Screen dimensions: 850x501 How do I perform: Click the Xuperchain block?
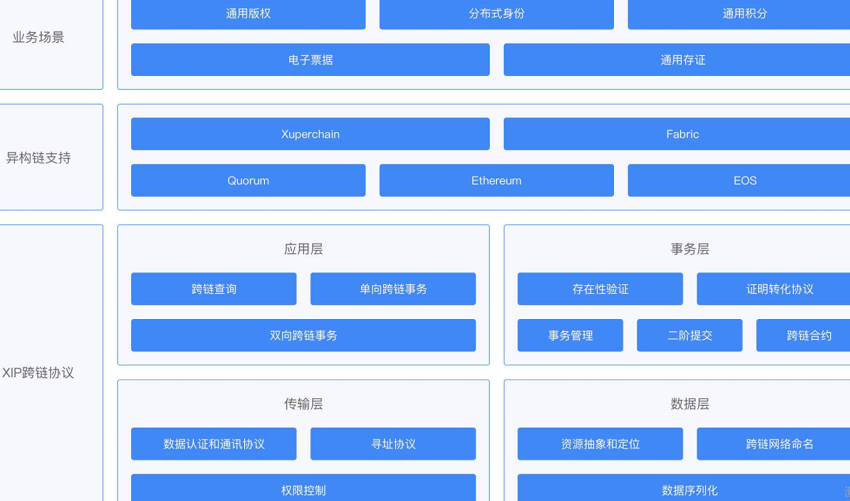coord(310,134)
